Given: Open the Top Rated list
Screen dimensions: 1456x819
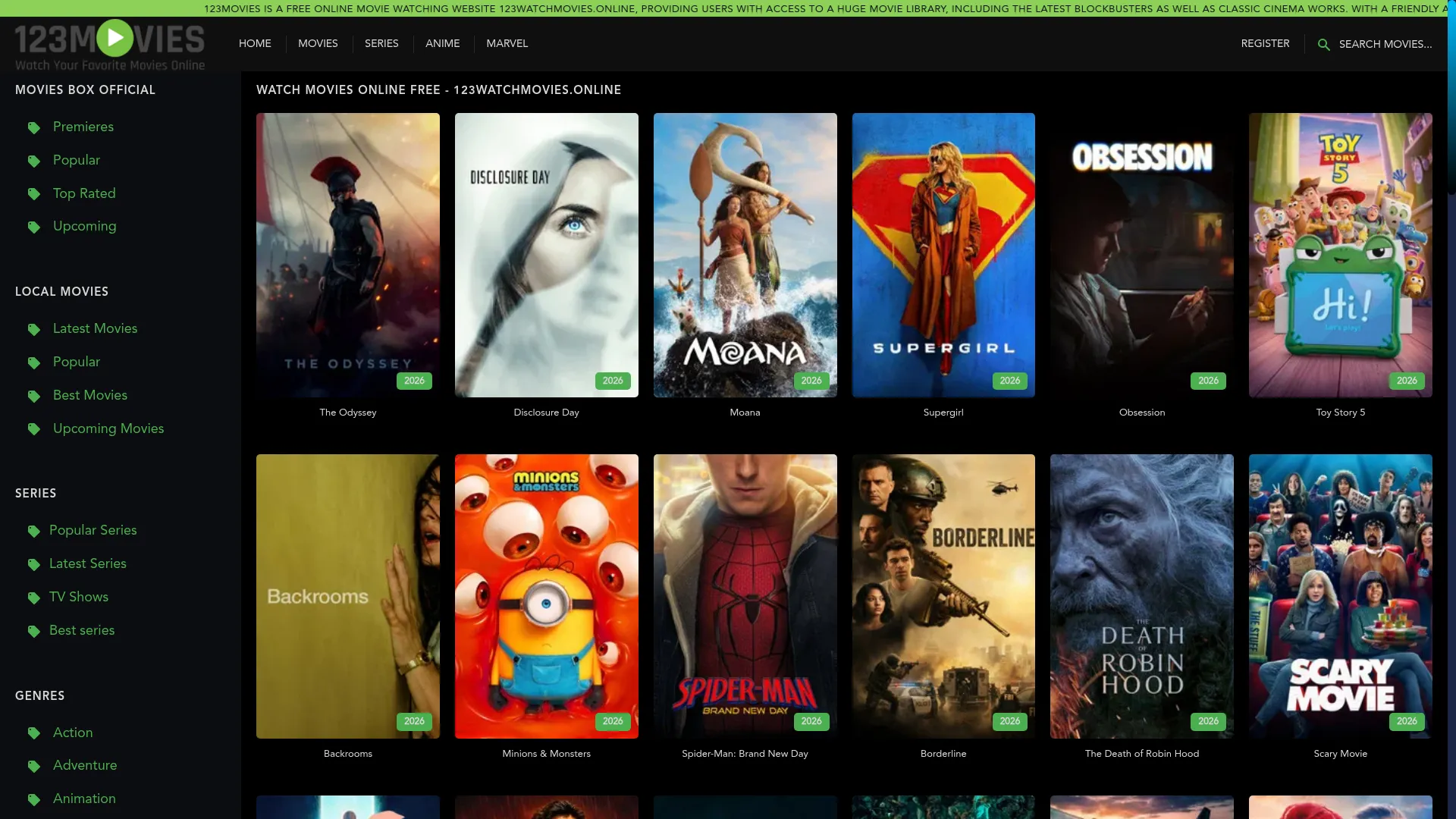Looking at the screenshot, I should click(x=84, y=193).
